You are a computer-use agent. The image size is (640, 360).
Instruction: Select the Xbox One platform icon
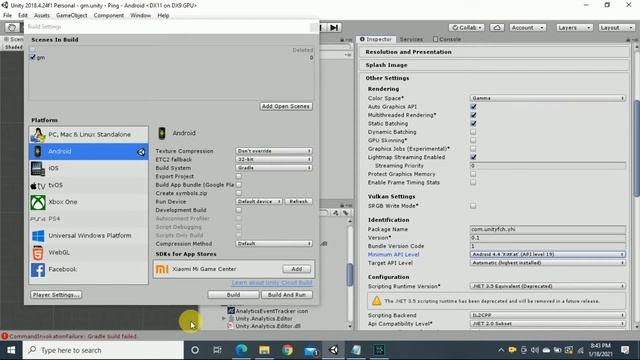[38, 202]
